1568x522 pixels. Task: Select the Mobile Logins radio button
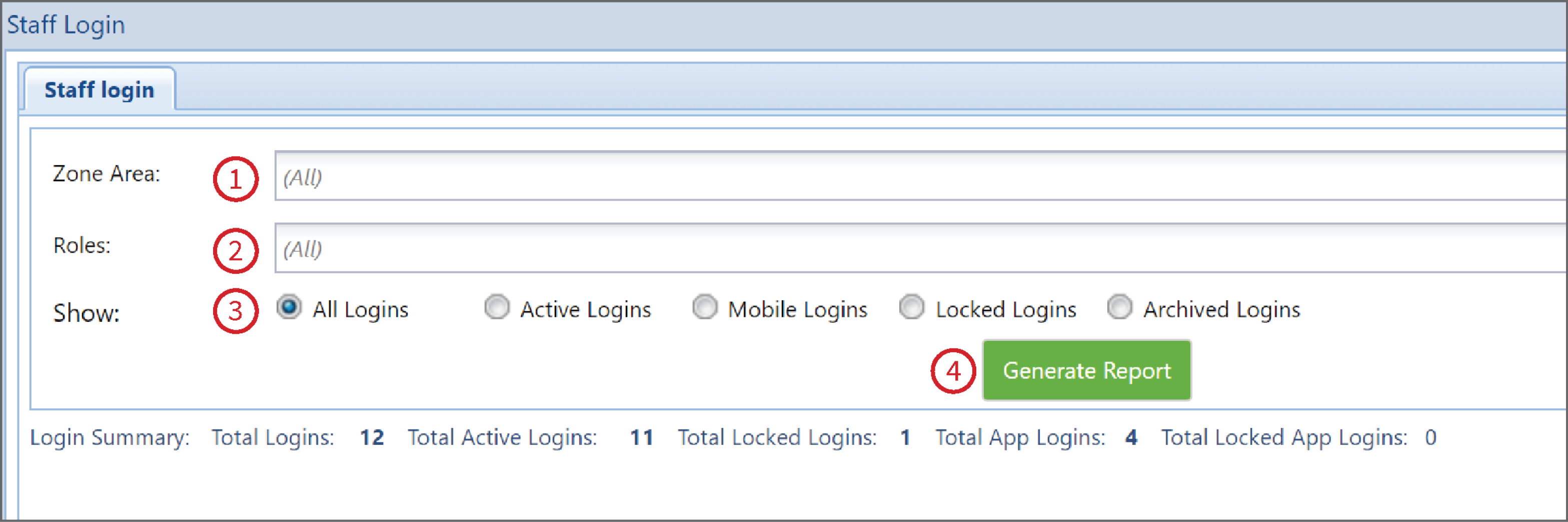705,308
